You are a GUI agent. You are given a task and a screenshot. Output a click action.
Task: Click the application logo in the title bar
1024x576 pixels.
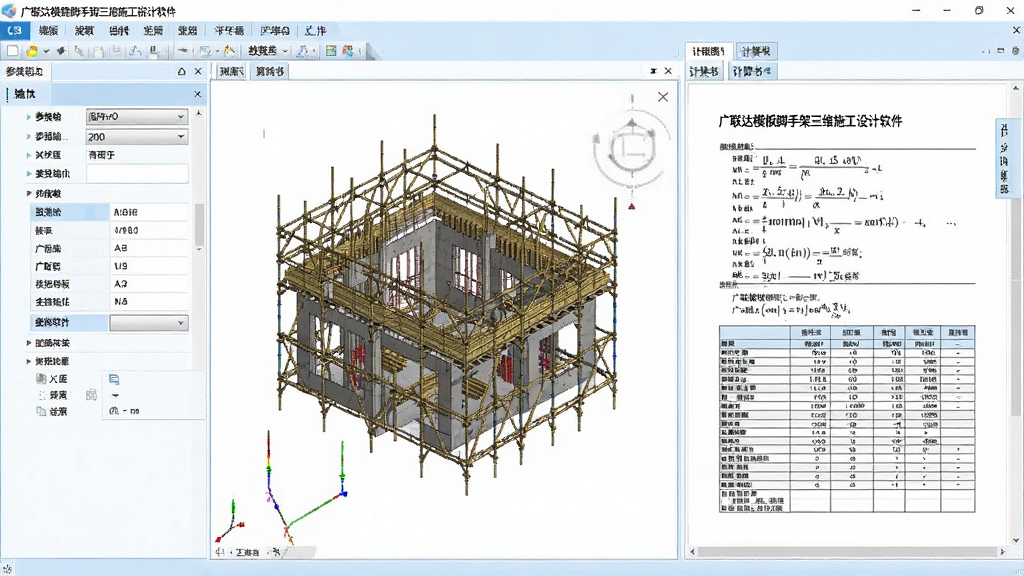coord(9,11)
